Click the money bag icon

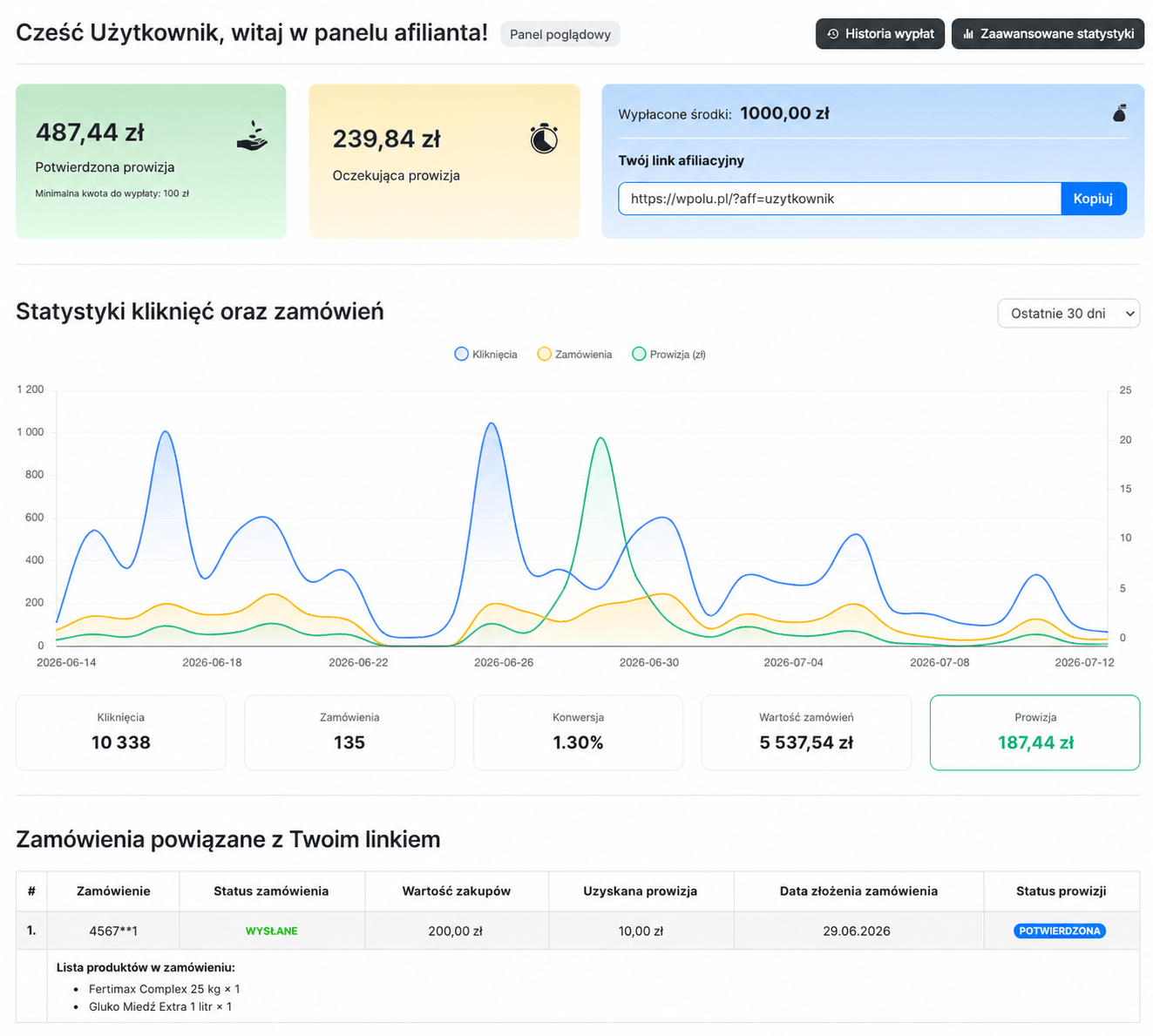[1120, 113]
